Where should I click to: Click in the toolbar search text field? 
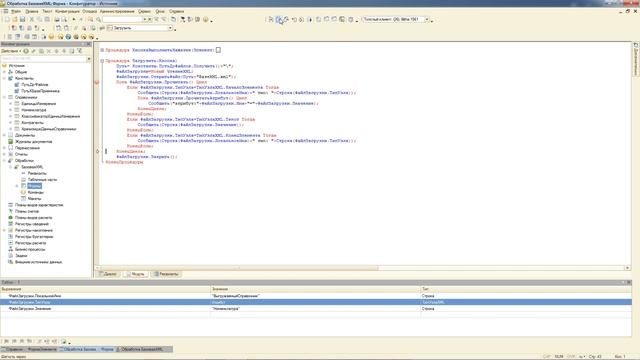click(x=122, y=19)
